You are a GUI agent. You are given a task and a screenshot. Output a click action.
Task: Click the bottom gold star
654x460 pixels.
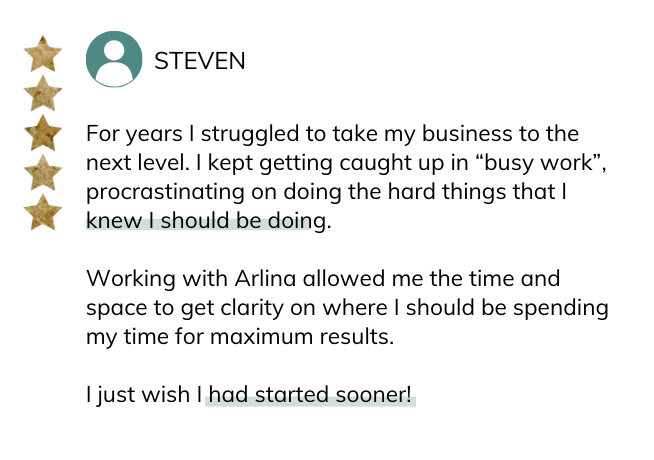coord(42,212)
